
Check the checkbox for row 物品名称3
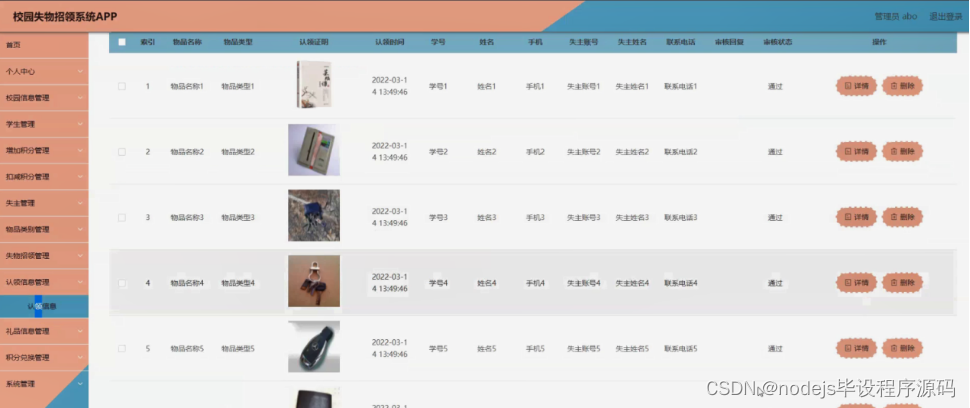point(122,218)
